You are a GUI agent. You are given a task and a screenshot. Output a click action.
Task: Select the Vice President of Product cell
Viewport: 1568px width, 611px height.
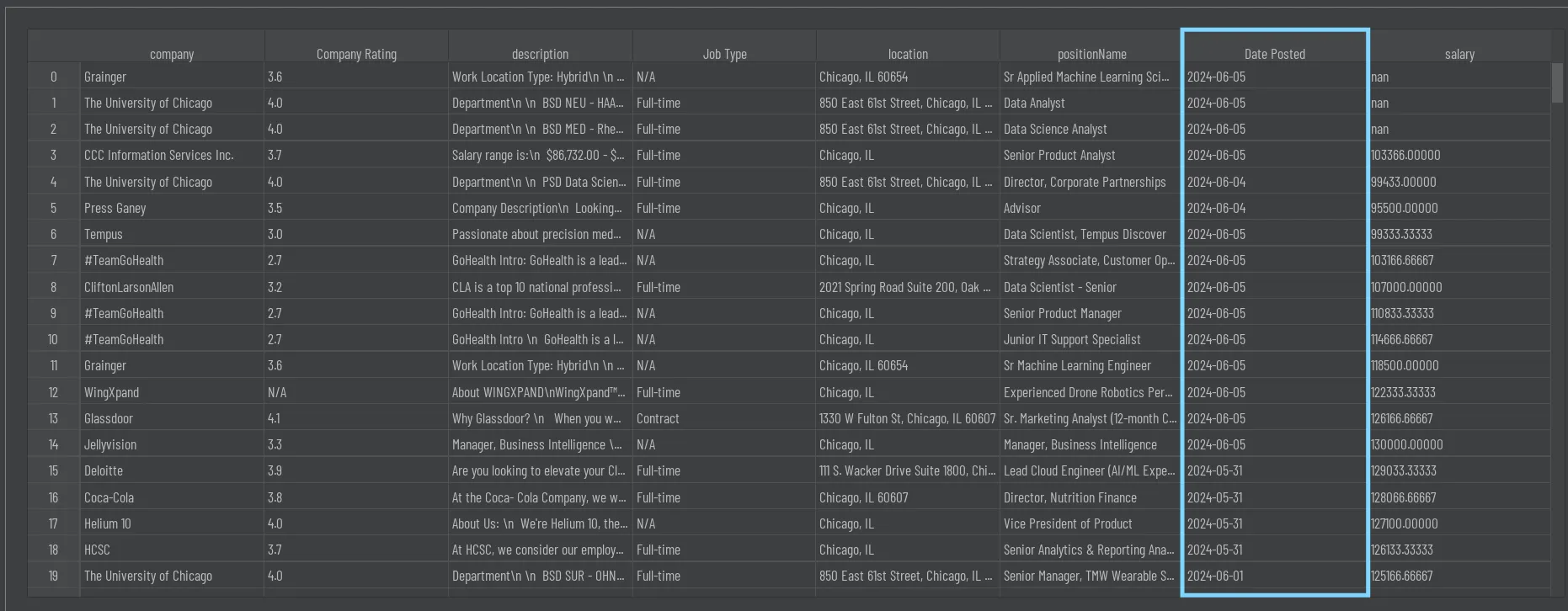tap(1068, 523)
